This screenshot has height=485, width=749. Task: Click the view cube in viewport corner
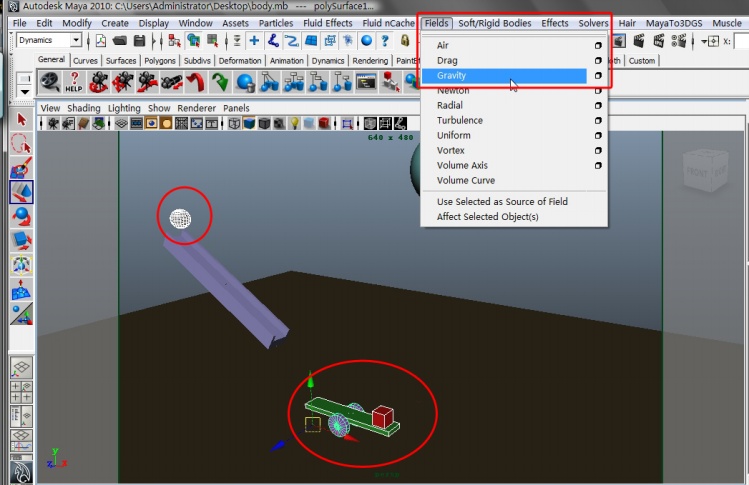pyautogui.click(x=706, y=169)
